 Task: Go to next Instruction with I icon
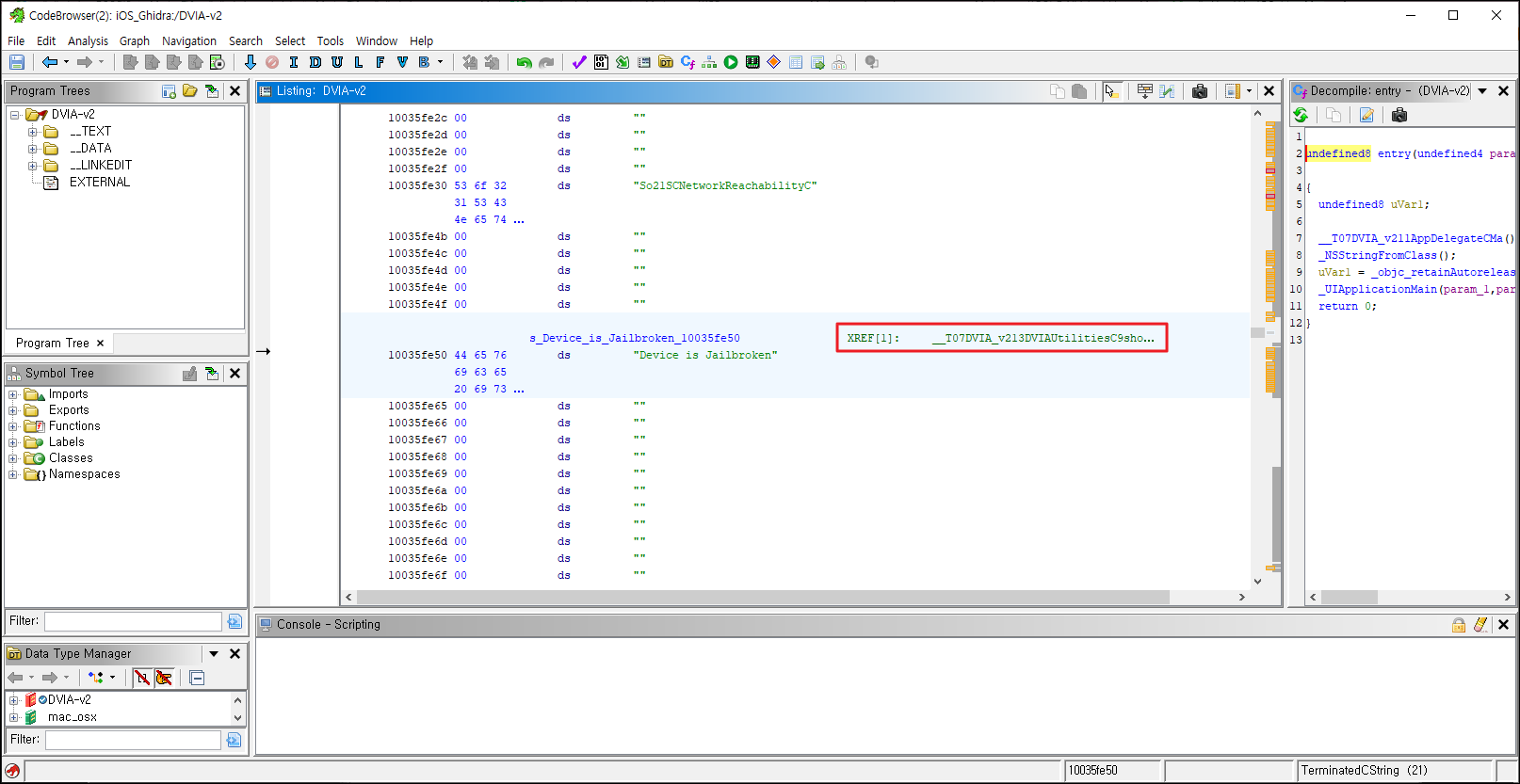point(294,62)
